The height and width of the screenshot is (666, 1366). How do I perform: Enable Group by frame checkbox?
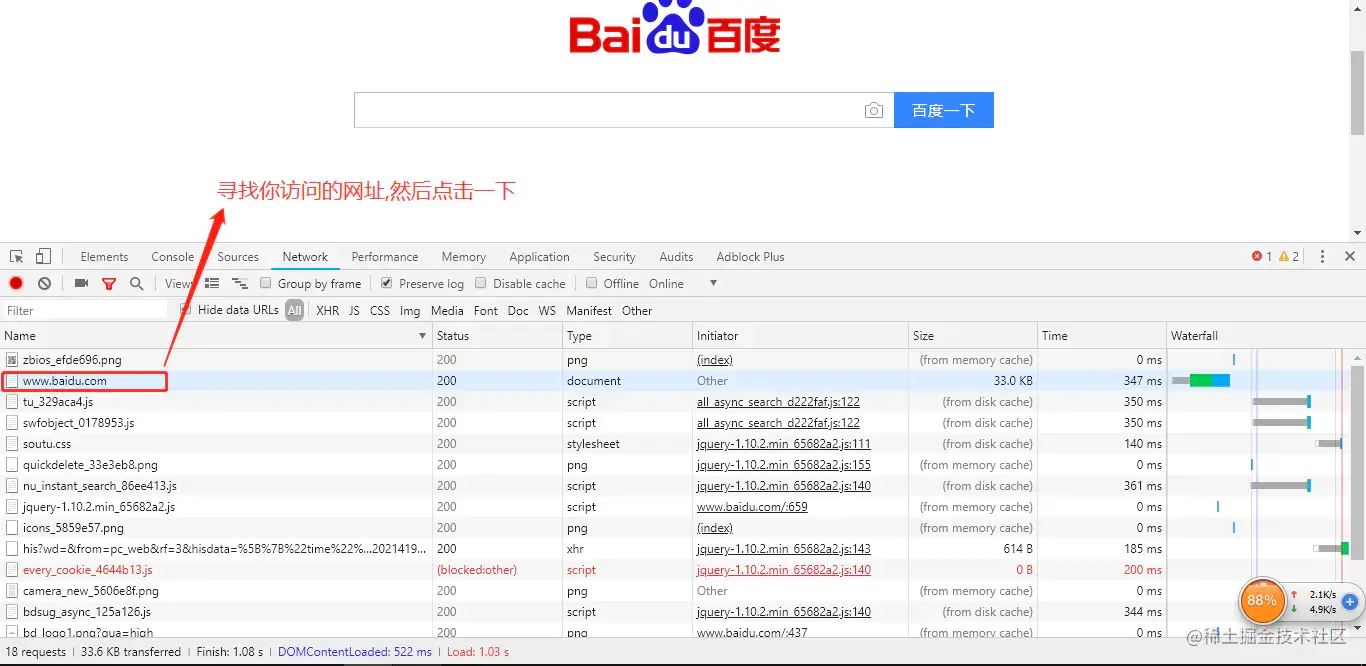[x=266, y=283]
